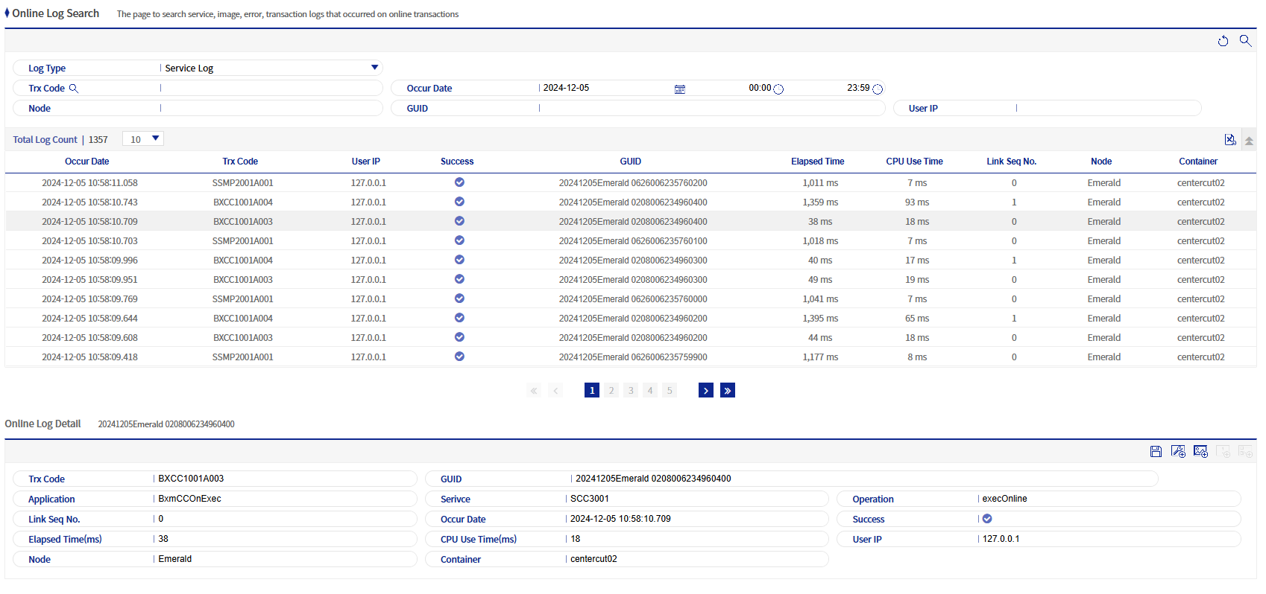Open the end time 23:59 clock picker
Viewport: 1266px width, 594px height.
(x=877, y=89)
